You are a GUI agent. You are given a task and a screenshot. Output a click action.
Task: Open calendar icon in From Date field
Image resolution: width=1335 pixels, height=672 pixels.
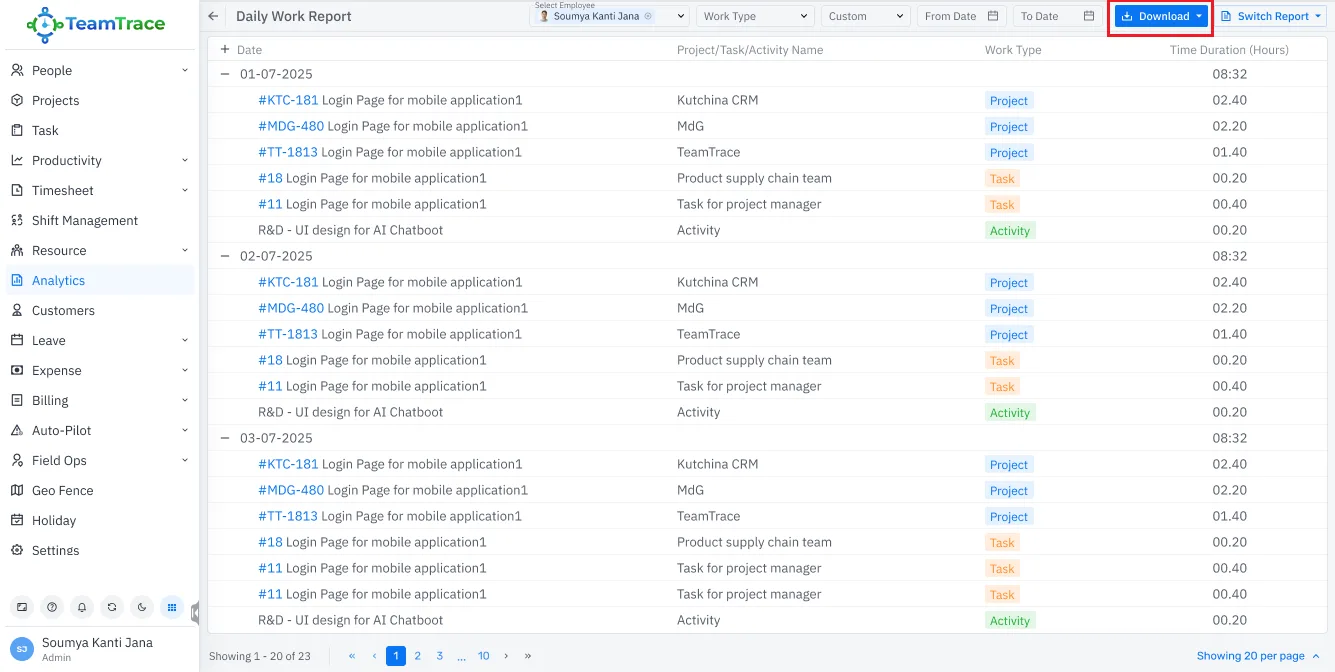(992, 16)
